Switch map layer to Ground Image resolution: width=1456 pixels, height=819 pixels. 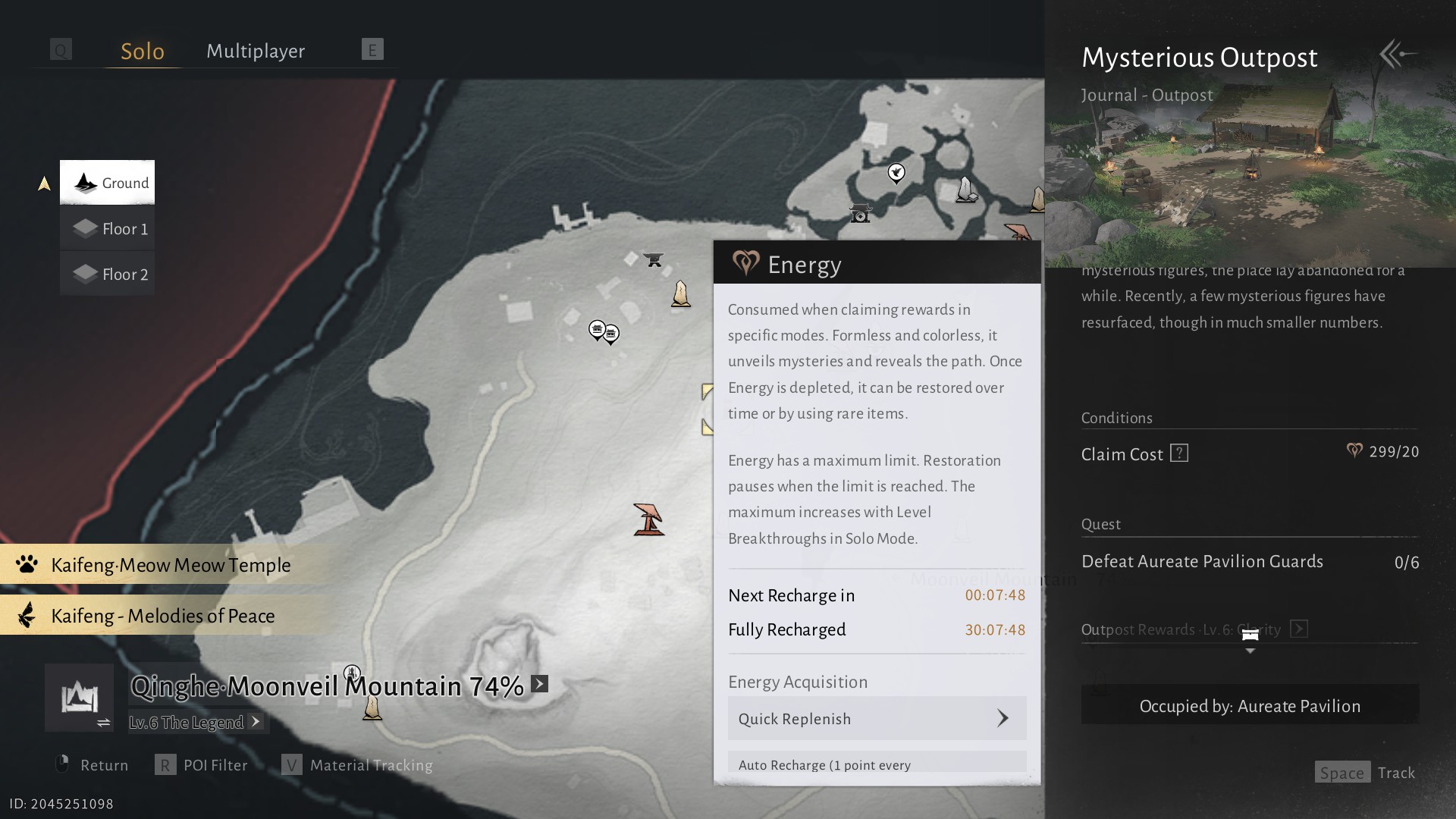click(108, 183)
